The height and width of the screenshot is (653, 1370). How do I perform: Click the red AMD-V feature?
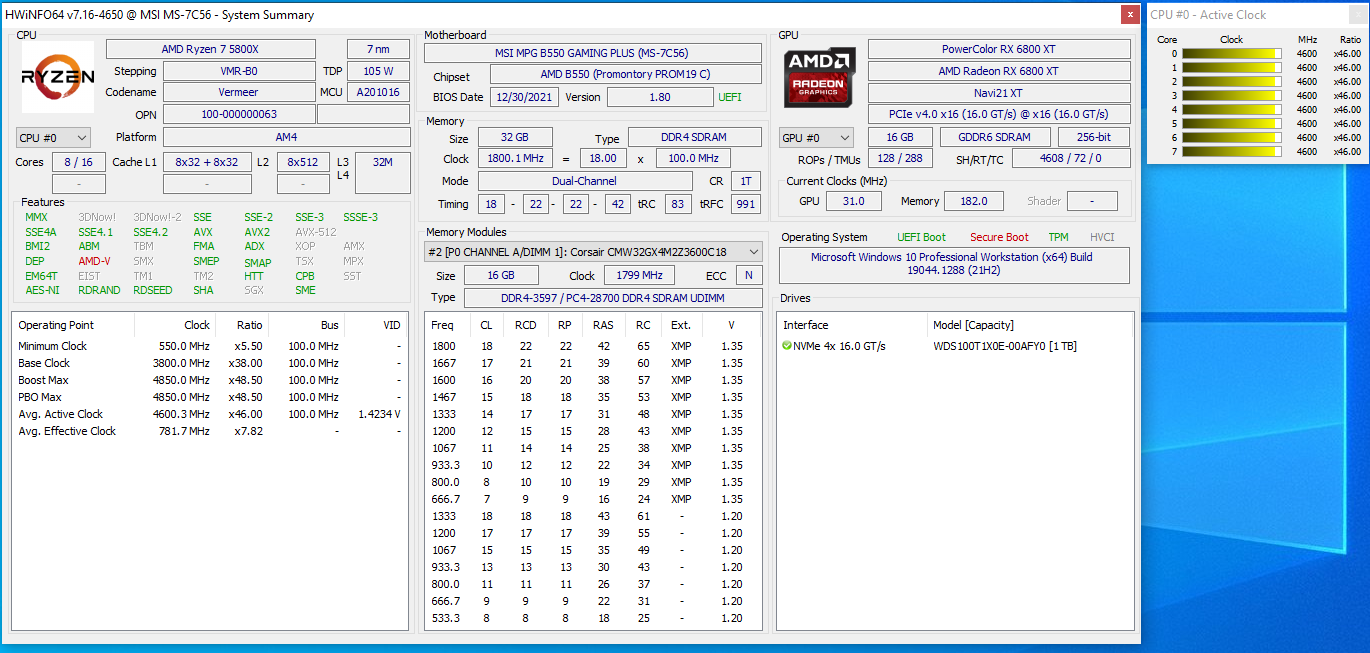pyautogui.click(x=95, y=261)
